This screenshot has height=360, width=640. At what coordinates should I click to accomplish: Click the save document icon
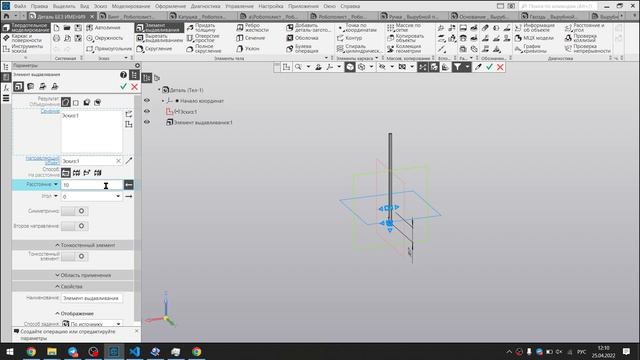point(78,28)
